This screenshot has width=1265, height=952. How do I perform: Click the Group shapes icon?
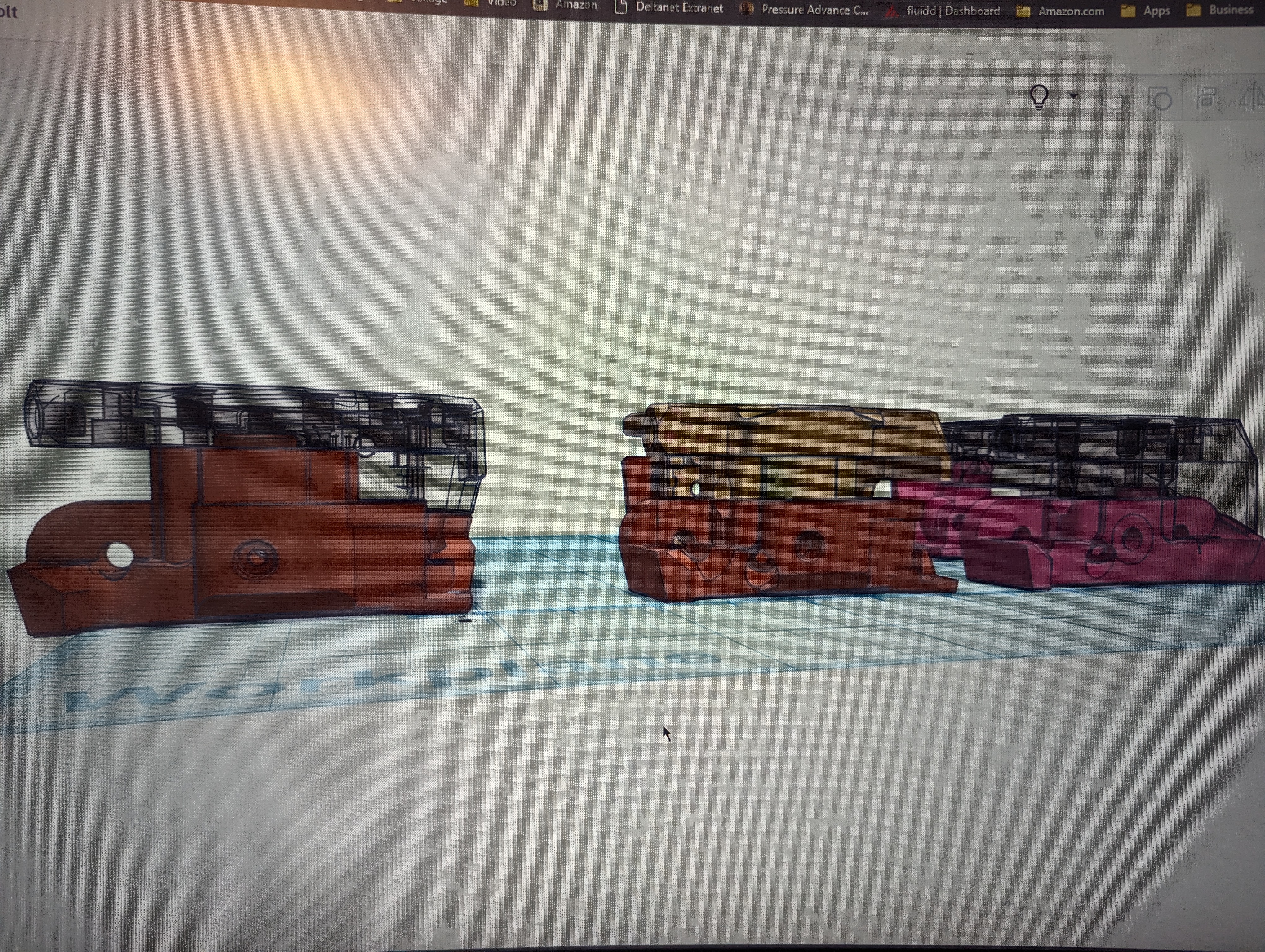click(1112, 98)
